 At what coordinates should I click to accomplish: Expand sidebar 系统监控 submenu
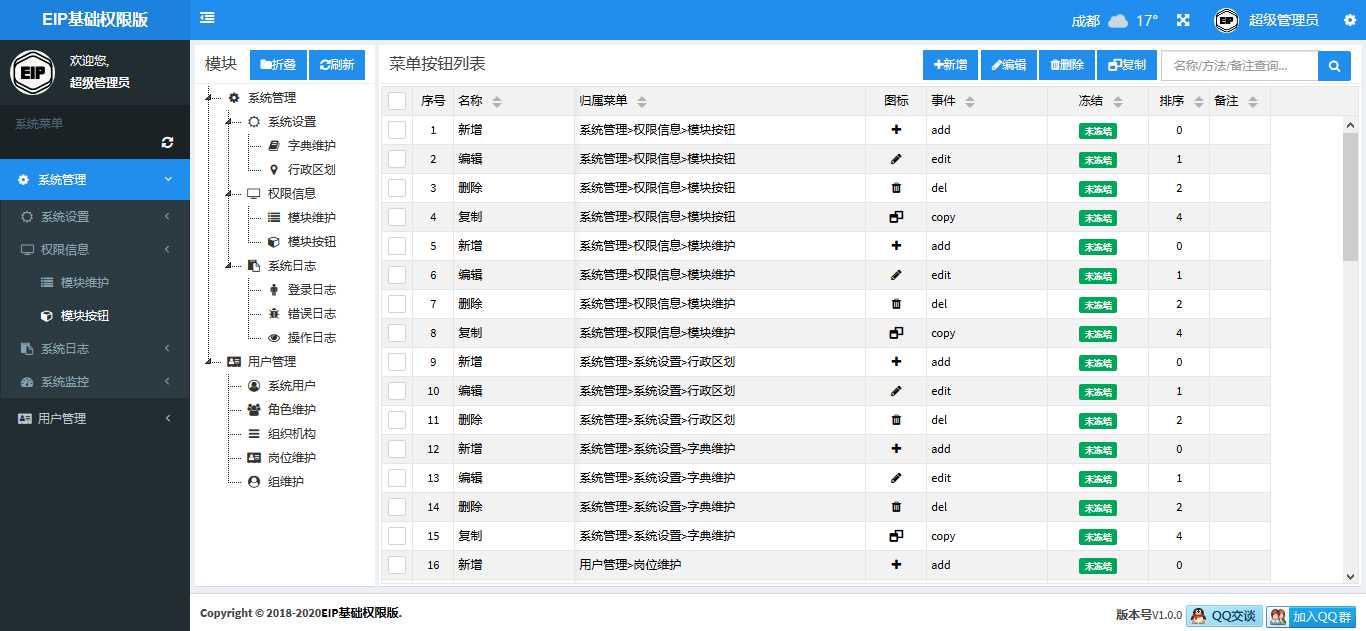pos(95,382)
